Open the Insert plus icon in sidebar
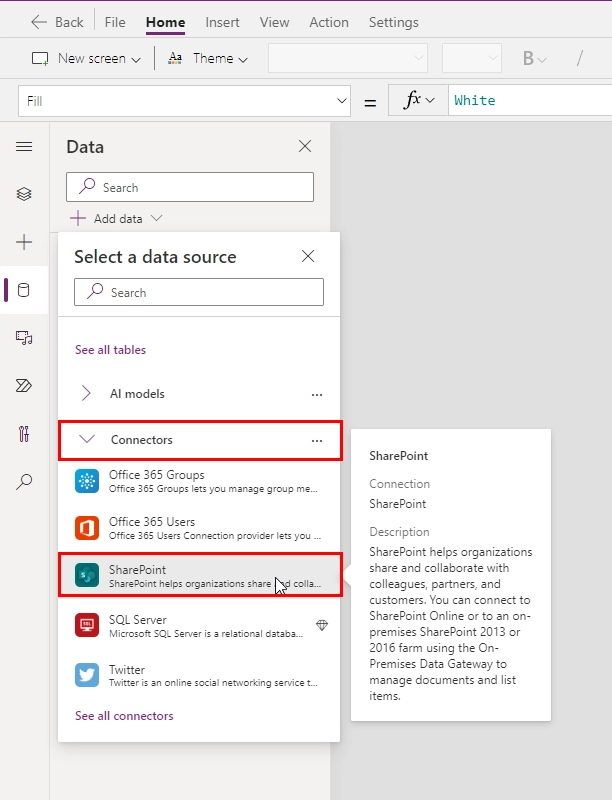 point(24,242)
